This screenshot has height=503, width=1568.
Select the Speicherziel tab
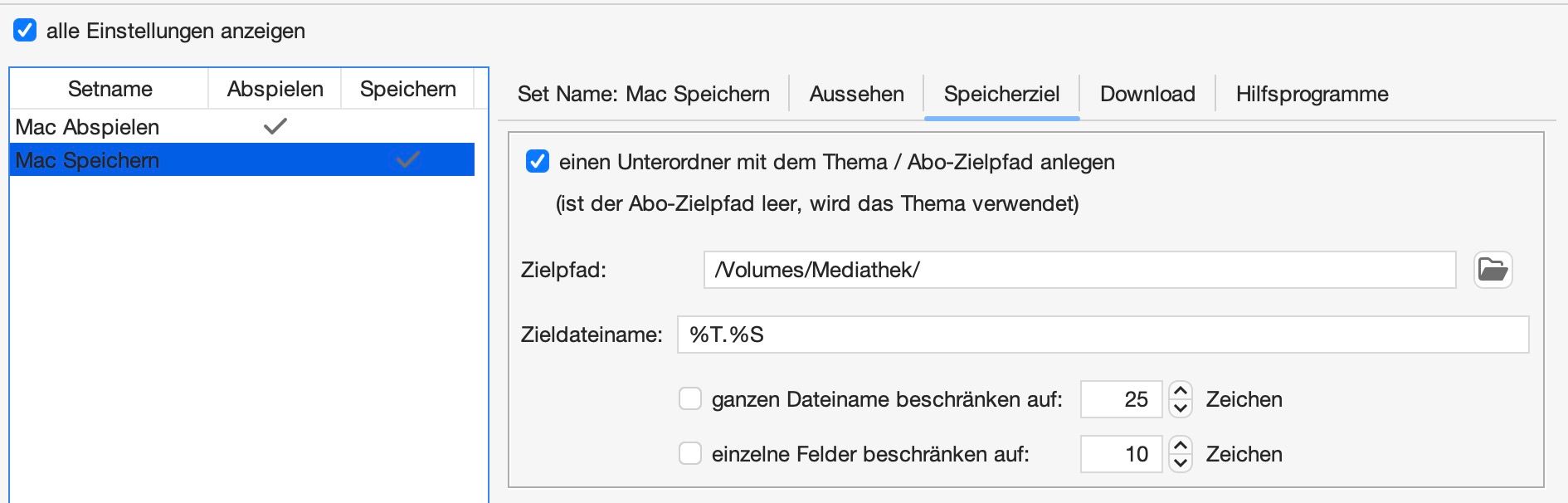pos(1001,94)
